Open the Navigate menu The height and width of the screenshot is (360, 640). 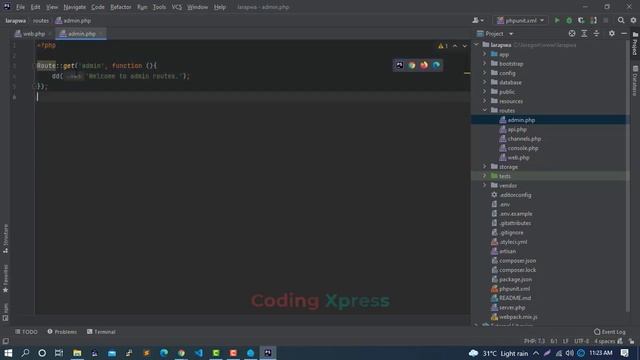pos(75,7)
